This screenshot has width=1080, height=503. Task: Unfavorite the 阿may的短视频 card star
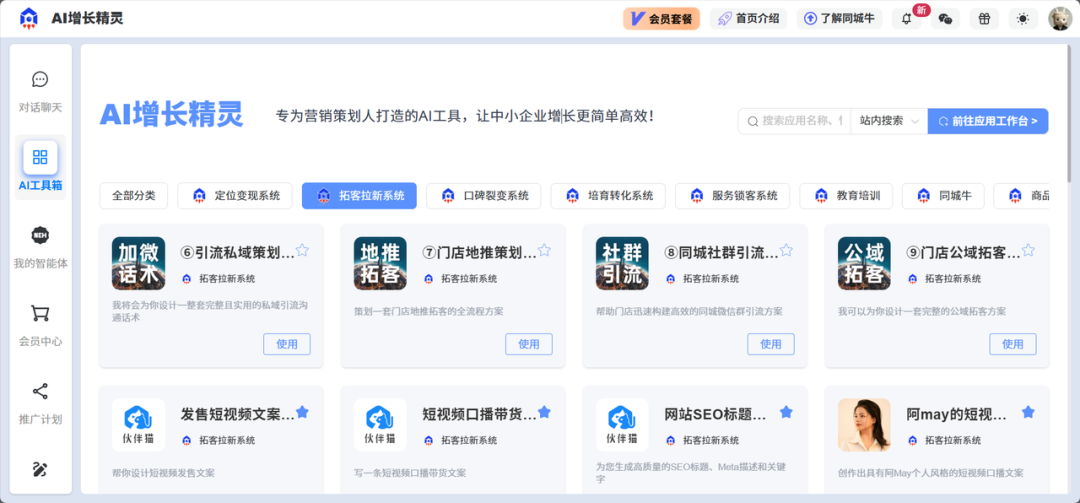coord(1028,412)
